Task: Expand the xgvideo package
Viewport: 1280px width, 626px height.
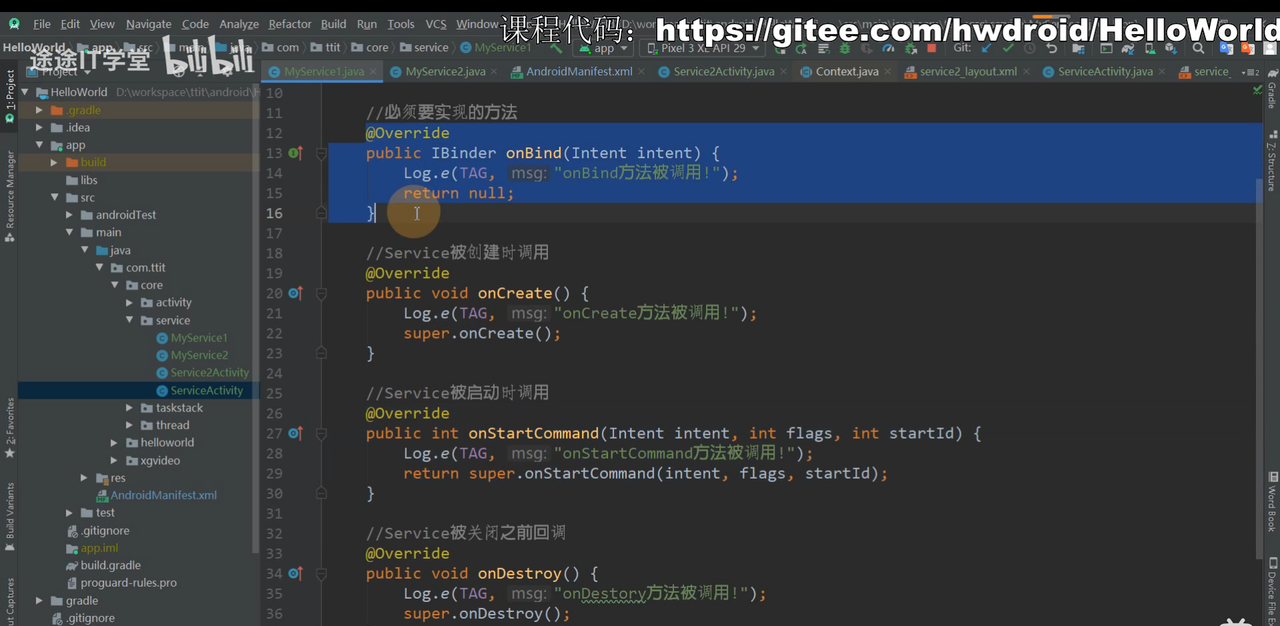Action: coord(115,460)
